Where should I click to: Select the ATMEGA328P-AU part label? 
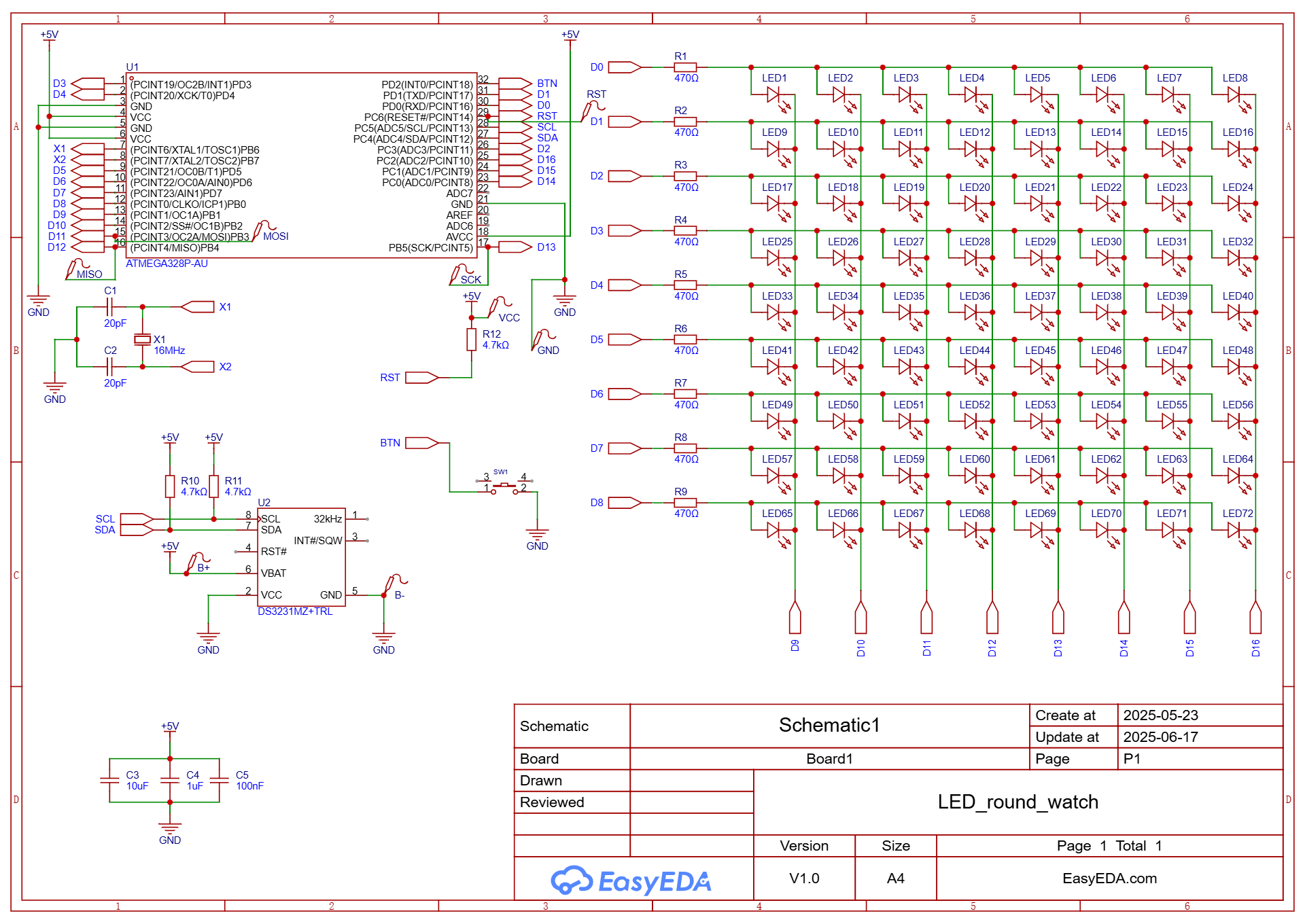pyautogui.click(x=167, y=264)
